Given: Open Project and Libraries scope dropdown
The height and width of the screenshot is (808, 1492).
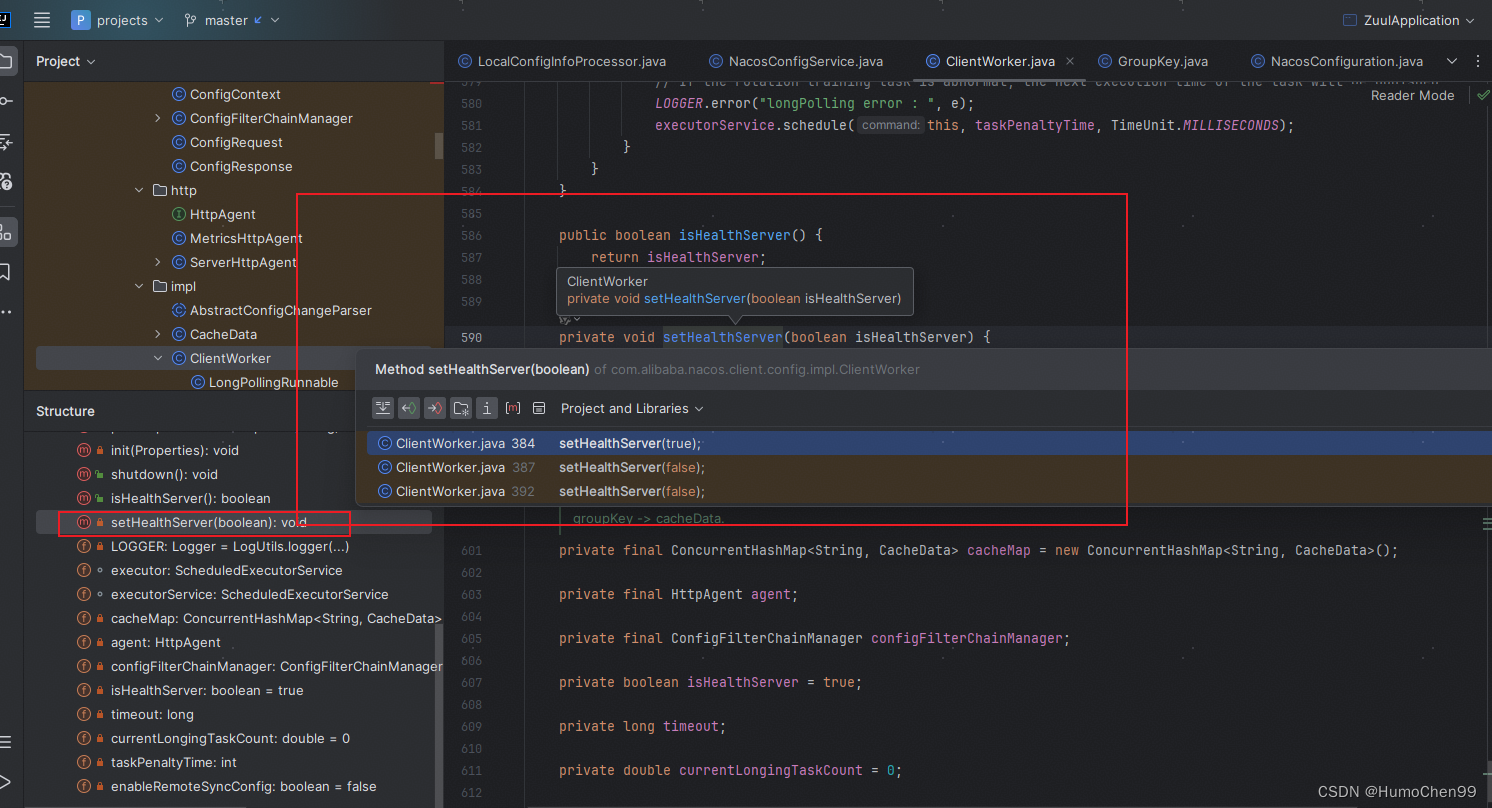Looking at the screenshot, I should (x=632, y=408).
